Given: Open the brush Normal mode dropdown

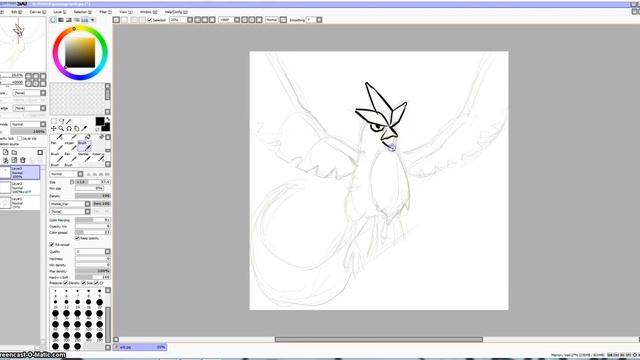Looking at the screenshot, I should point(66,174).
